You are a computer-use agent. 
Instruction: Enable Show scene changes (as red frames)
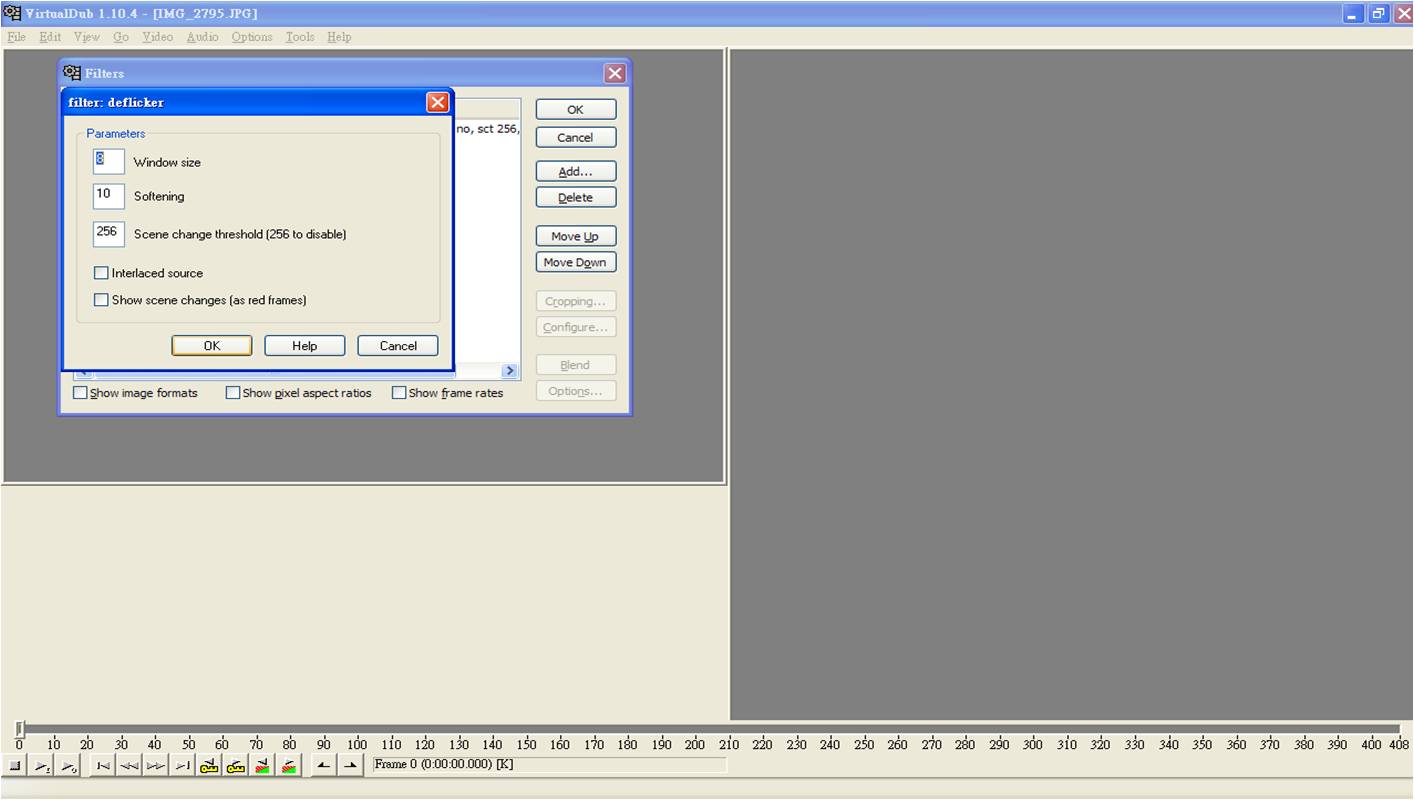[x=101, y=300]
